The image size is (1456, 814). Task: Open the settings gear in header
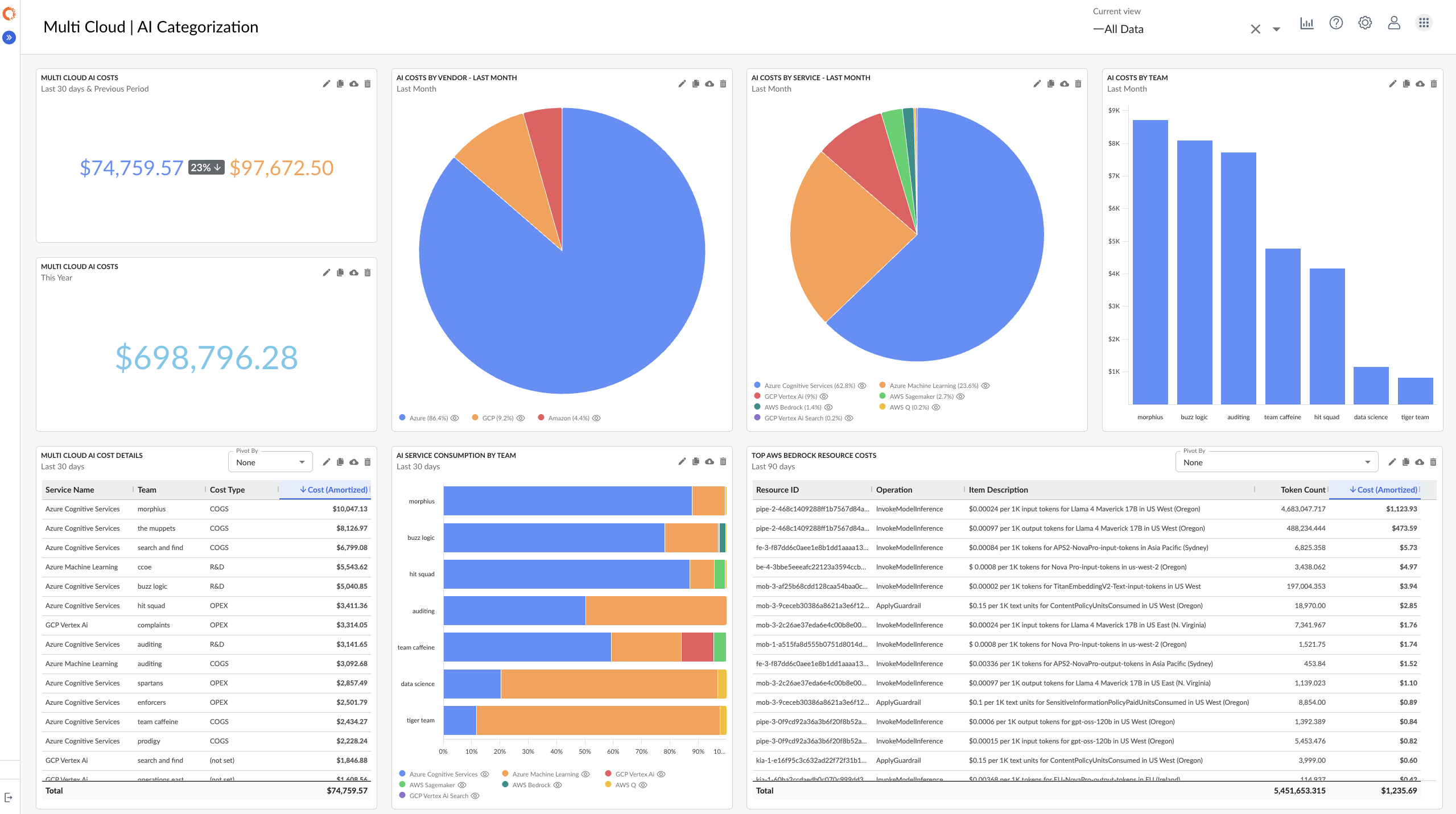point(1365,23)
